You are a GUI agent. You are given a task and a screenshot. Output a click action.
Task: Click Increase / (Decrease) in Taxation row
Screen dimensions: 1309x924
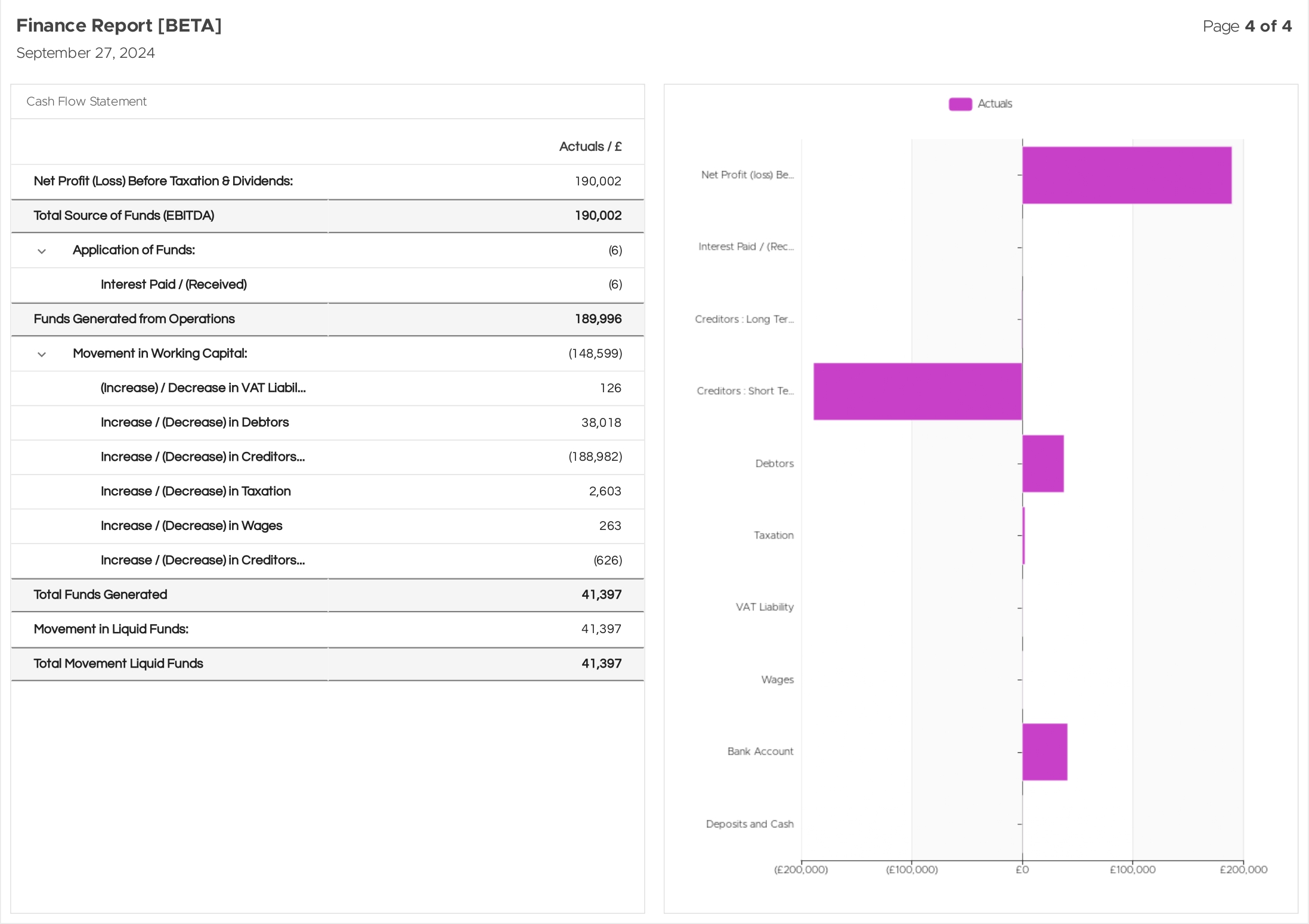tap(327, 492)
